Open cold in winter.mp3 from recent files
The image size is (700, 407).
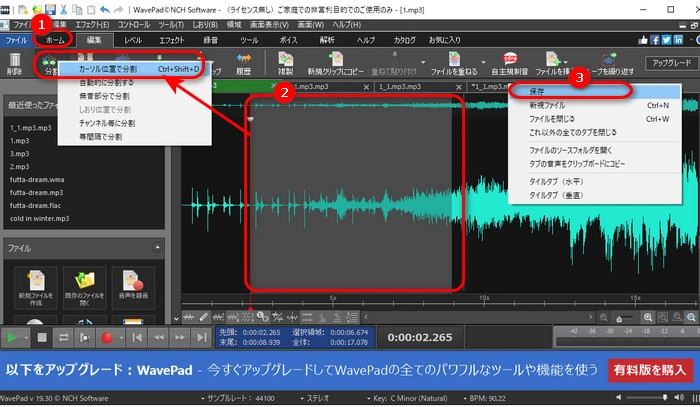point(40,218)
